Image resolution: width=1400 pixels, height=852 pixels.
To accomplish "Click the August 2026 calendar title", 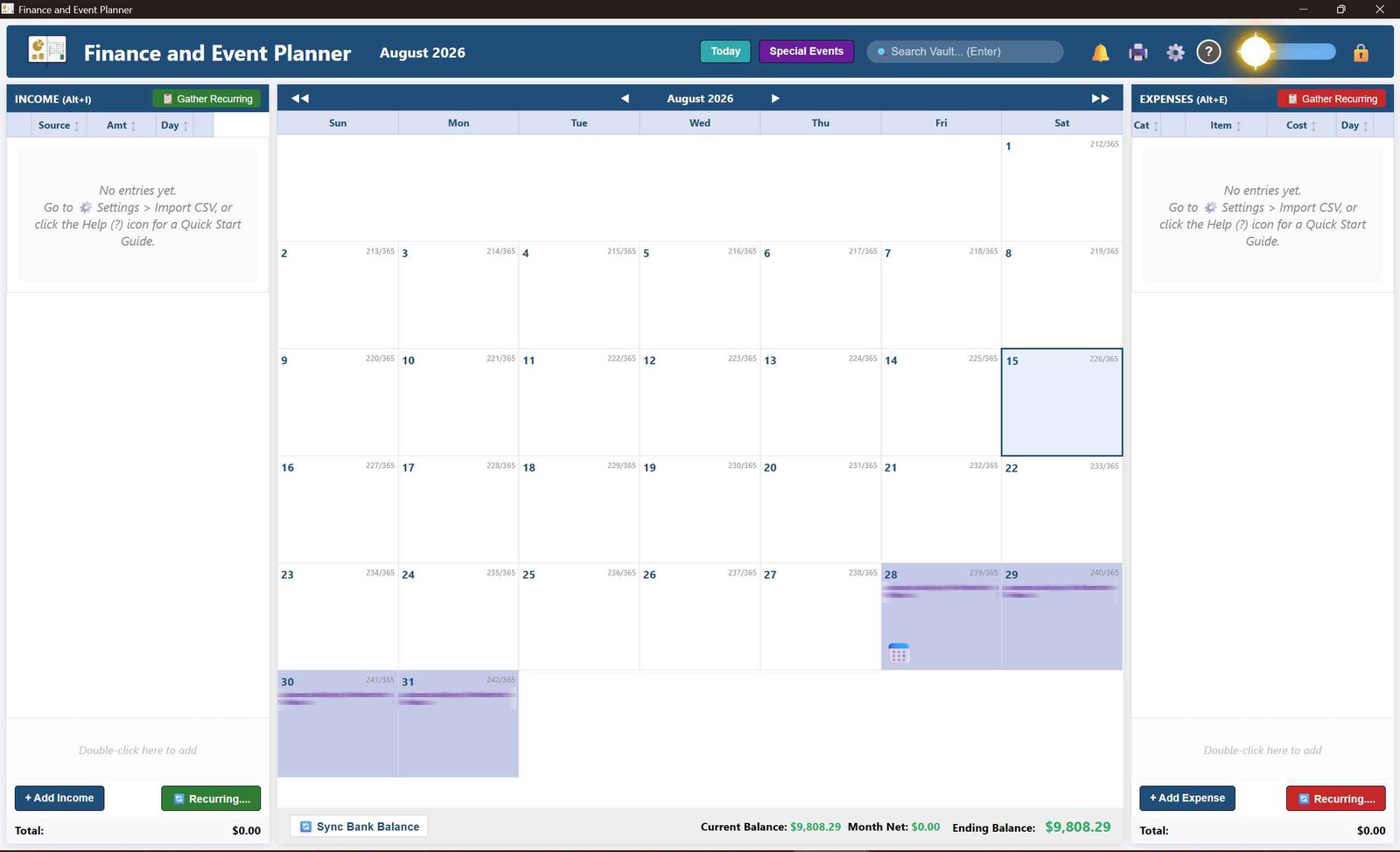I will pyautogui.click(x=700, y=99).
